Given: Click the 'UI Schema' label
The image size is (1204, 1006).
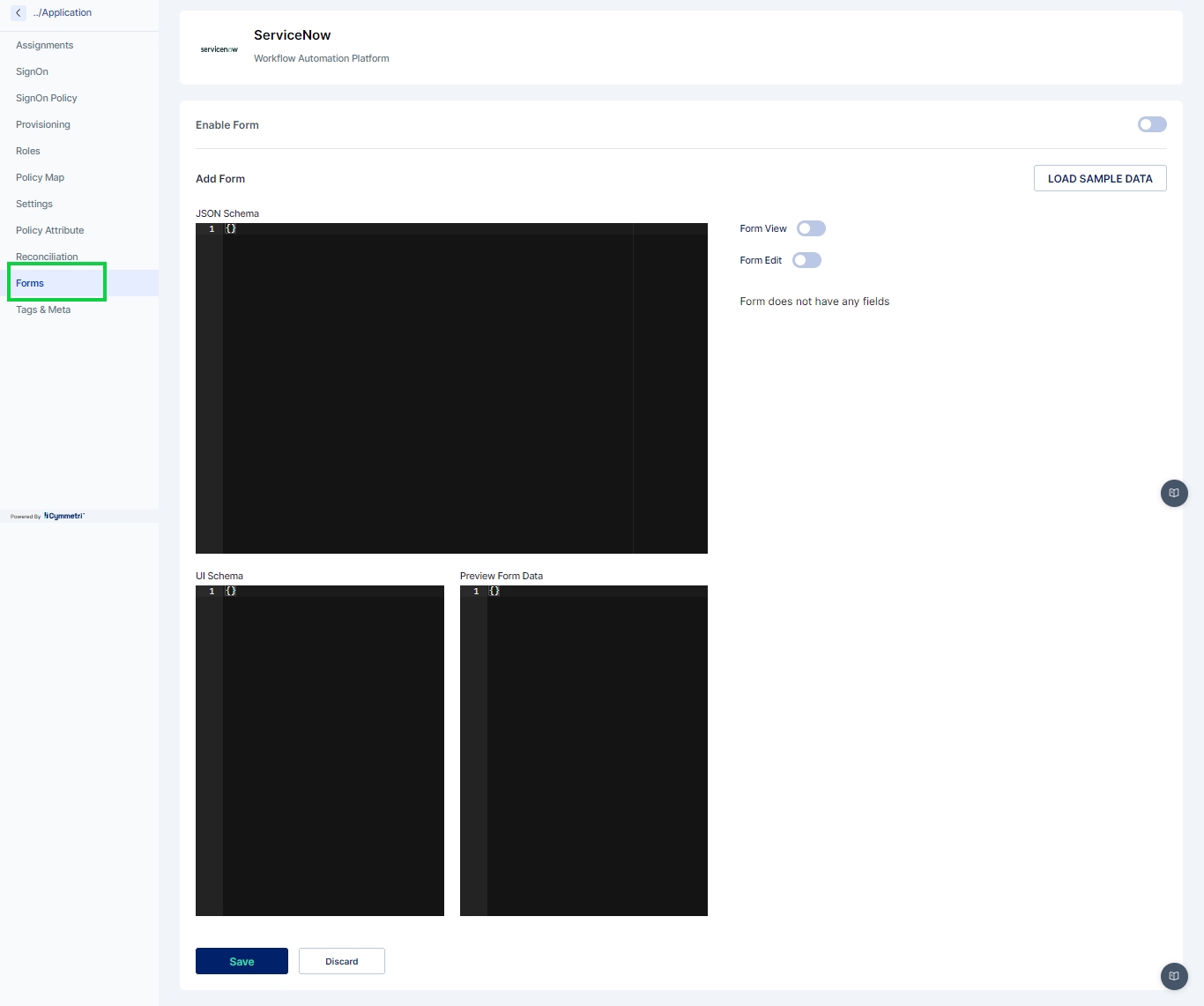Looking at the screenshot, I should click(x=219, y=576).
